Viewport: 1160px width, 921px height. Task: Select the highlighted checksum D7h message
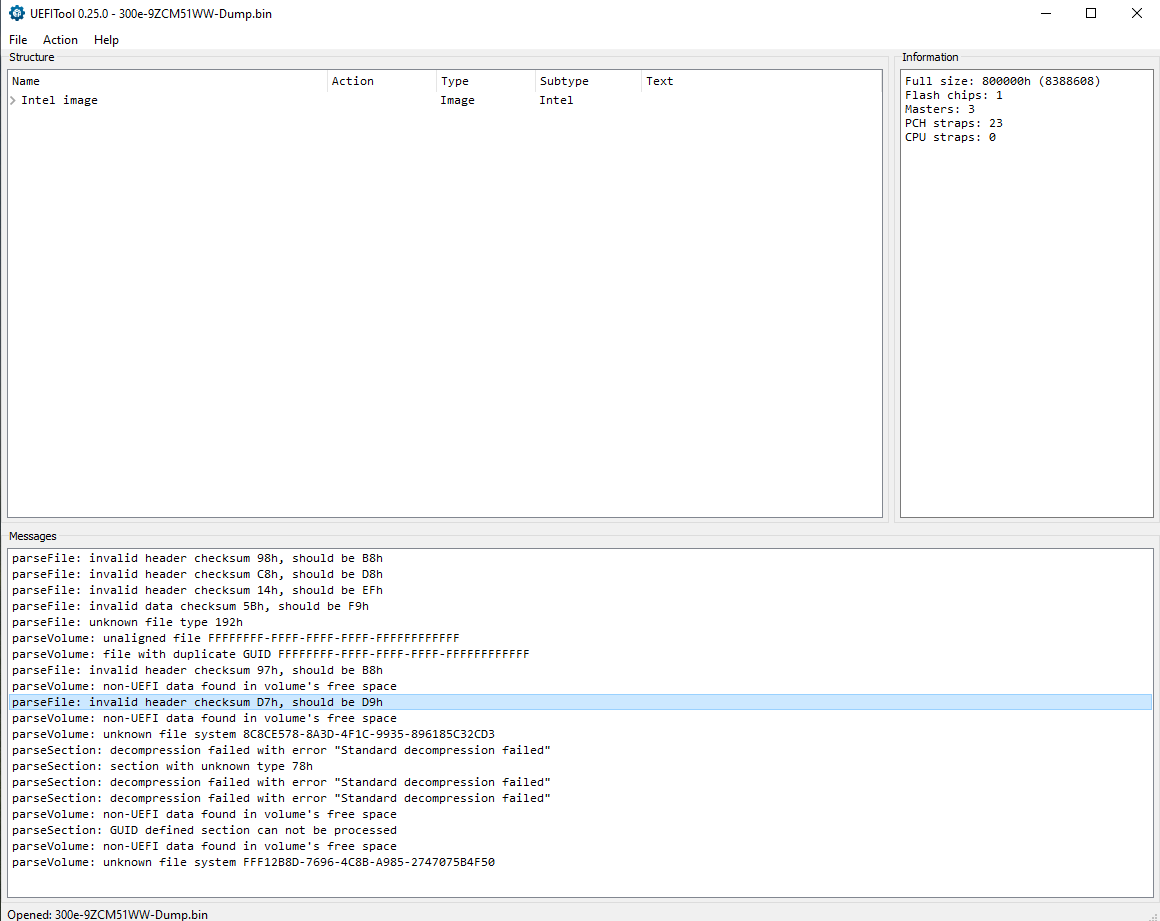[x=197, y=702]
